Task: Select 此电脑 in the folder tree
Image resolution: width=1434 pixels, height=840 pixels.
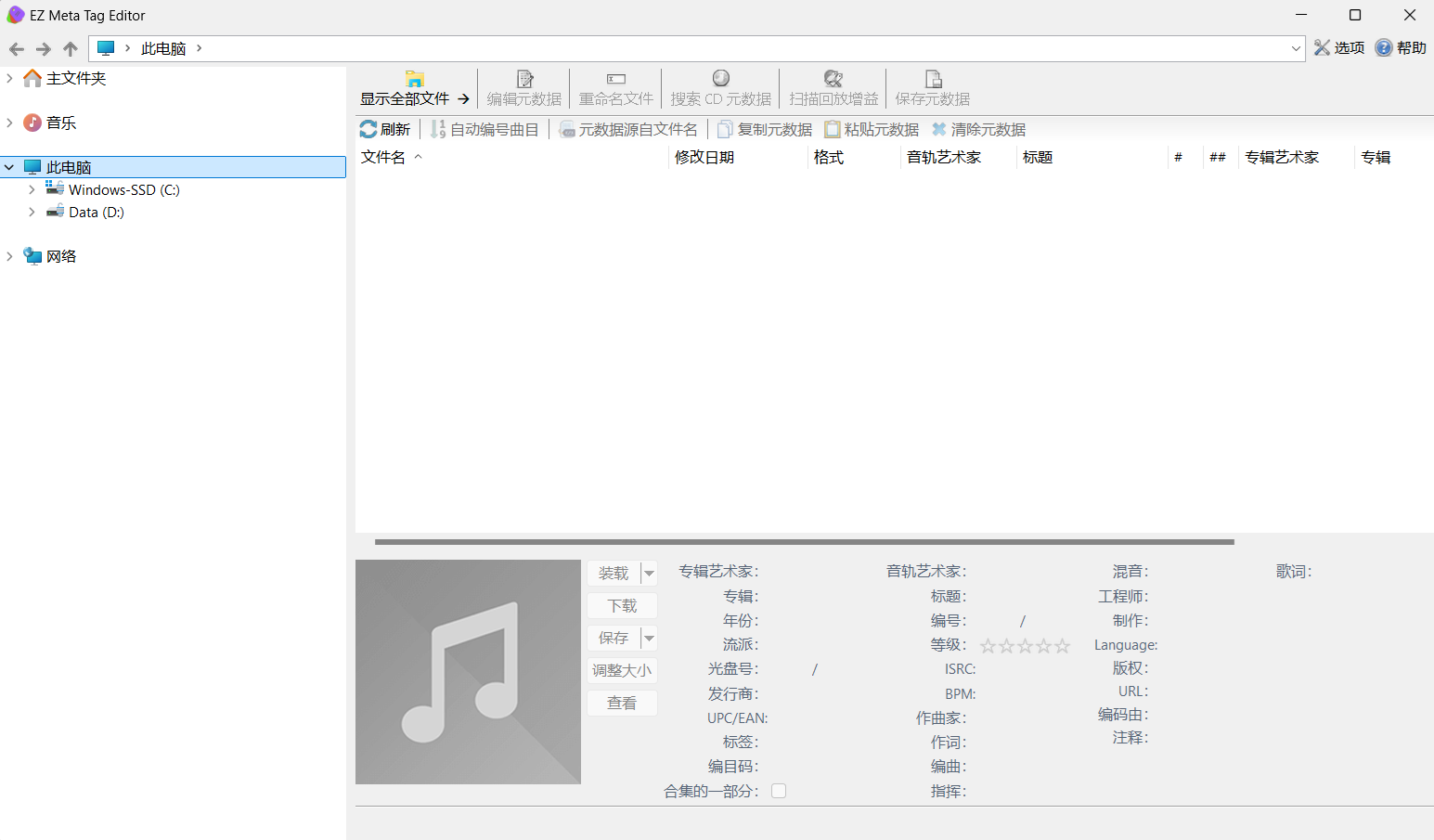Action: (174, 167)
